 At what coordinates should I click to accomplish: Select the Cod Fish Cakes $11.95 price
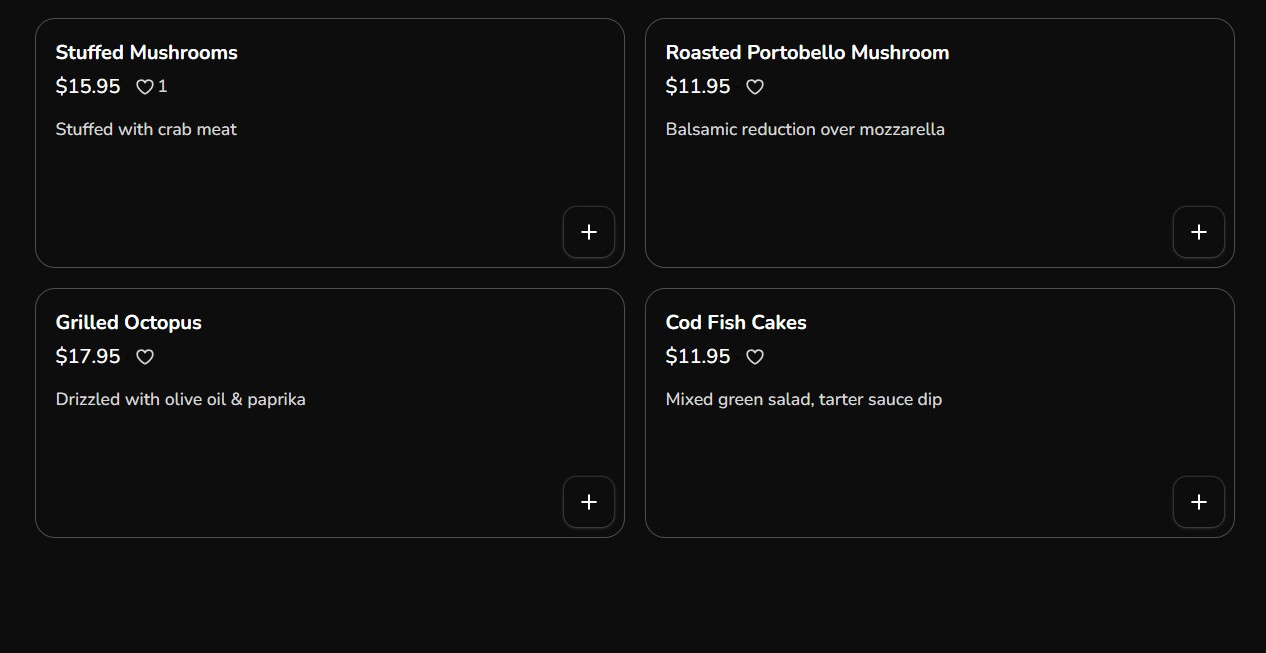click(x=698, y=357)
